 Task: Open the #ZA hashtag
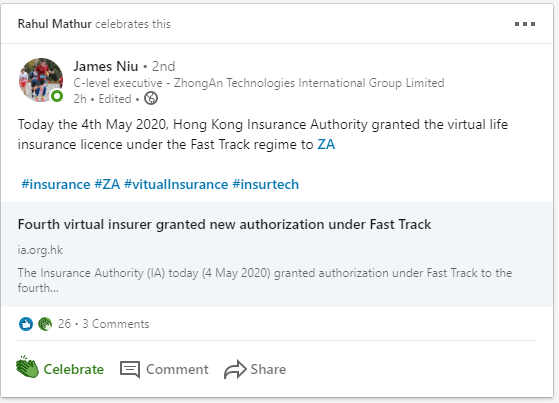pos(107,184)
